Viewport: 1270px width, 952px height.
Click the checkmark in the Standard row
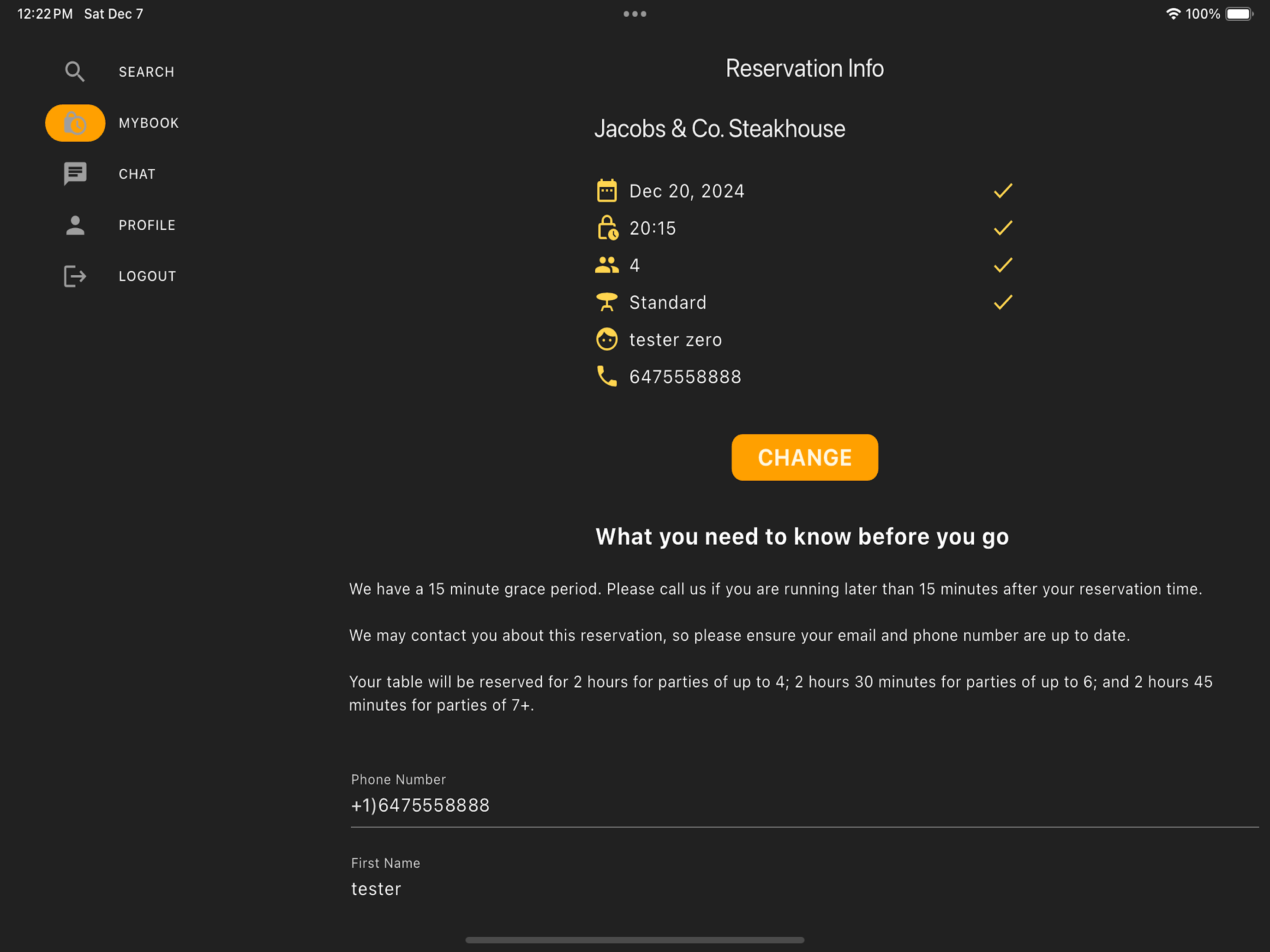(x=1003, y=302)
